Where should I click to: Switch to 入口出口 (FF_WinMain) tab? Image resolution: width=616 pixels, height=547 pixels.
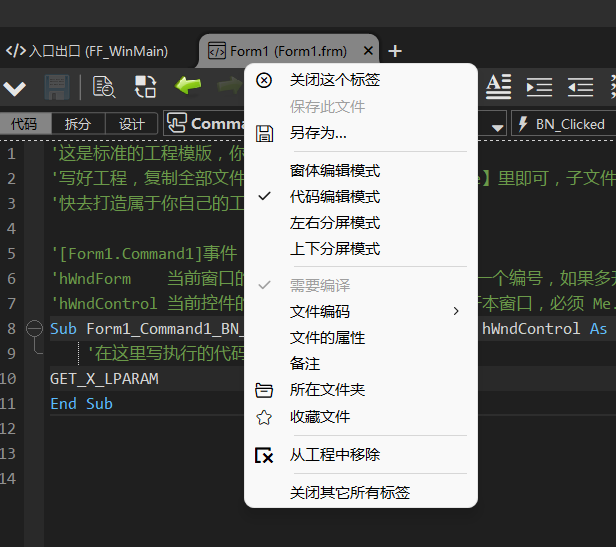click(90, 51)
